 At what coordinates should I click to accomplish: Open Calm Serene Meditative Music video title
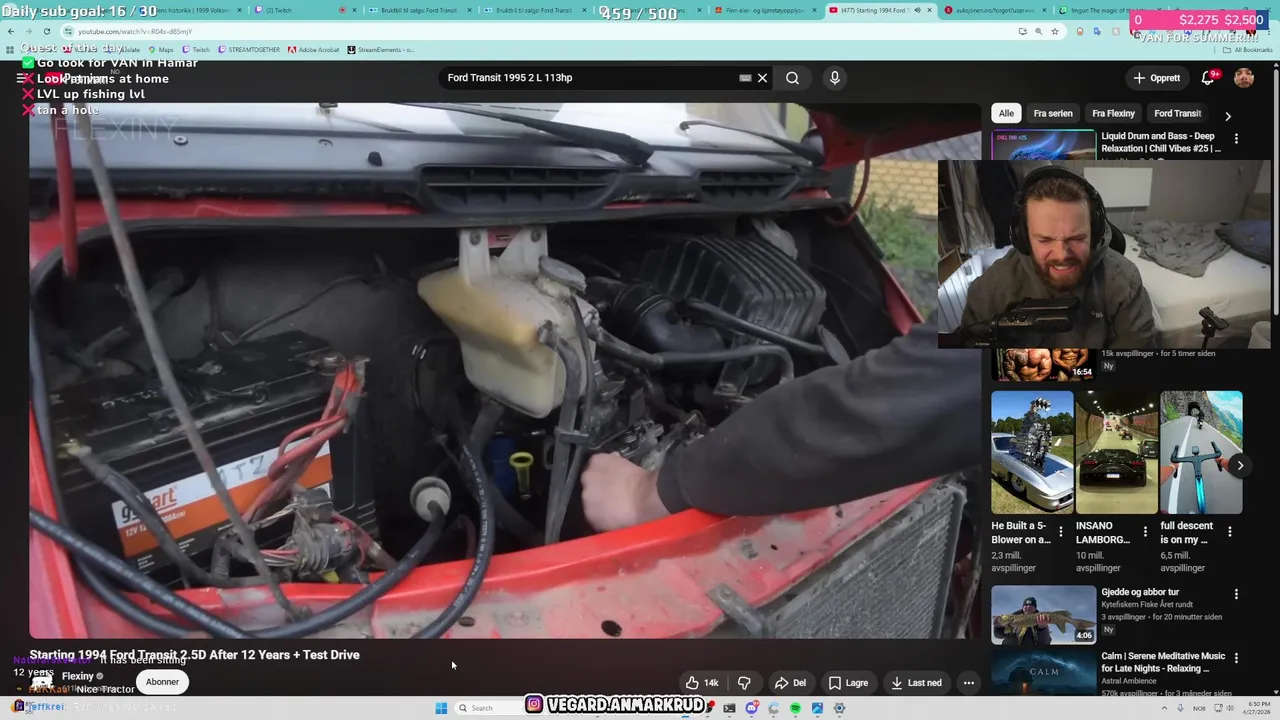coord(1163,662)
